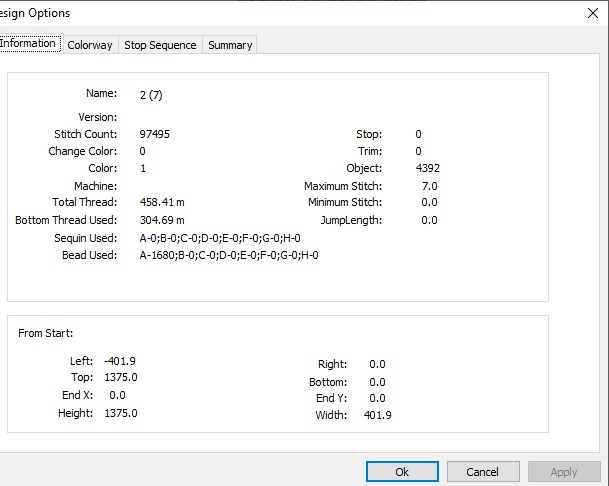The width and height of the screenshot is (609, 486).
Task: Click the Change Color value 0
Action: [142, 151]
